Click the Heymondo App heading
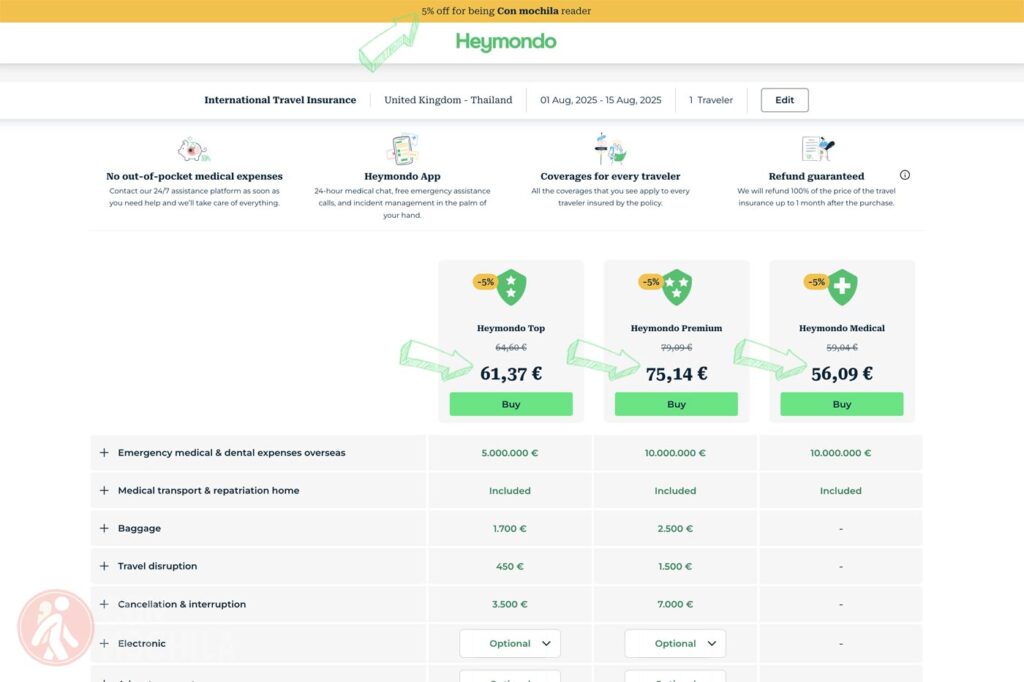 coord(402,176)
